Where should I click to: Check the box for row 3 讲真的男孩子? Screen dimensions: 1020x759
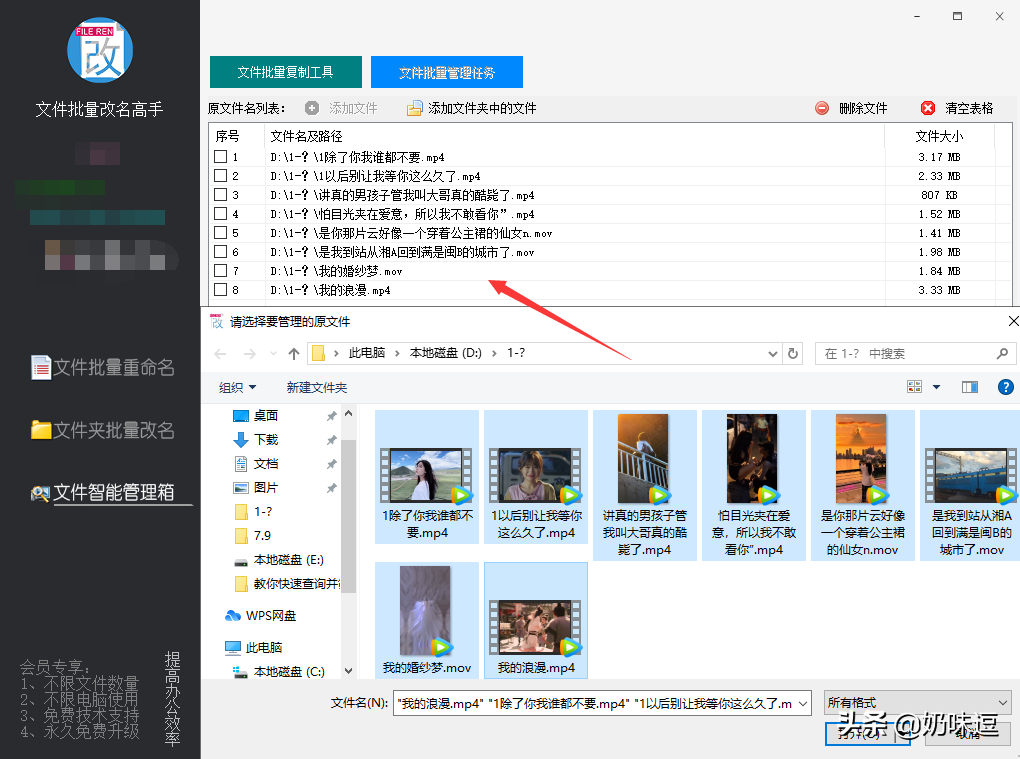tap(221, 194)
